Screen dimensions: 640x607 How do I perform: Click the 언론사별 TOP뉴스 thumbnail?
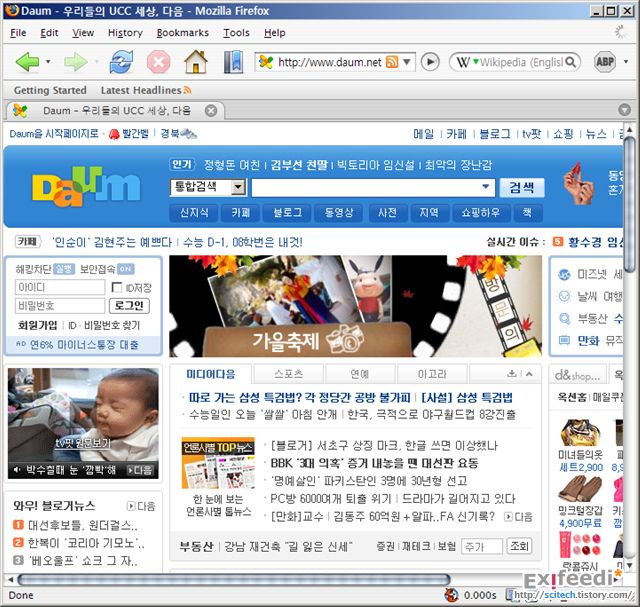pyautogui.click(x=218, y=463)
